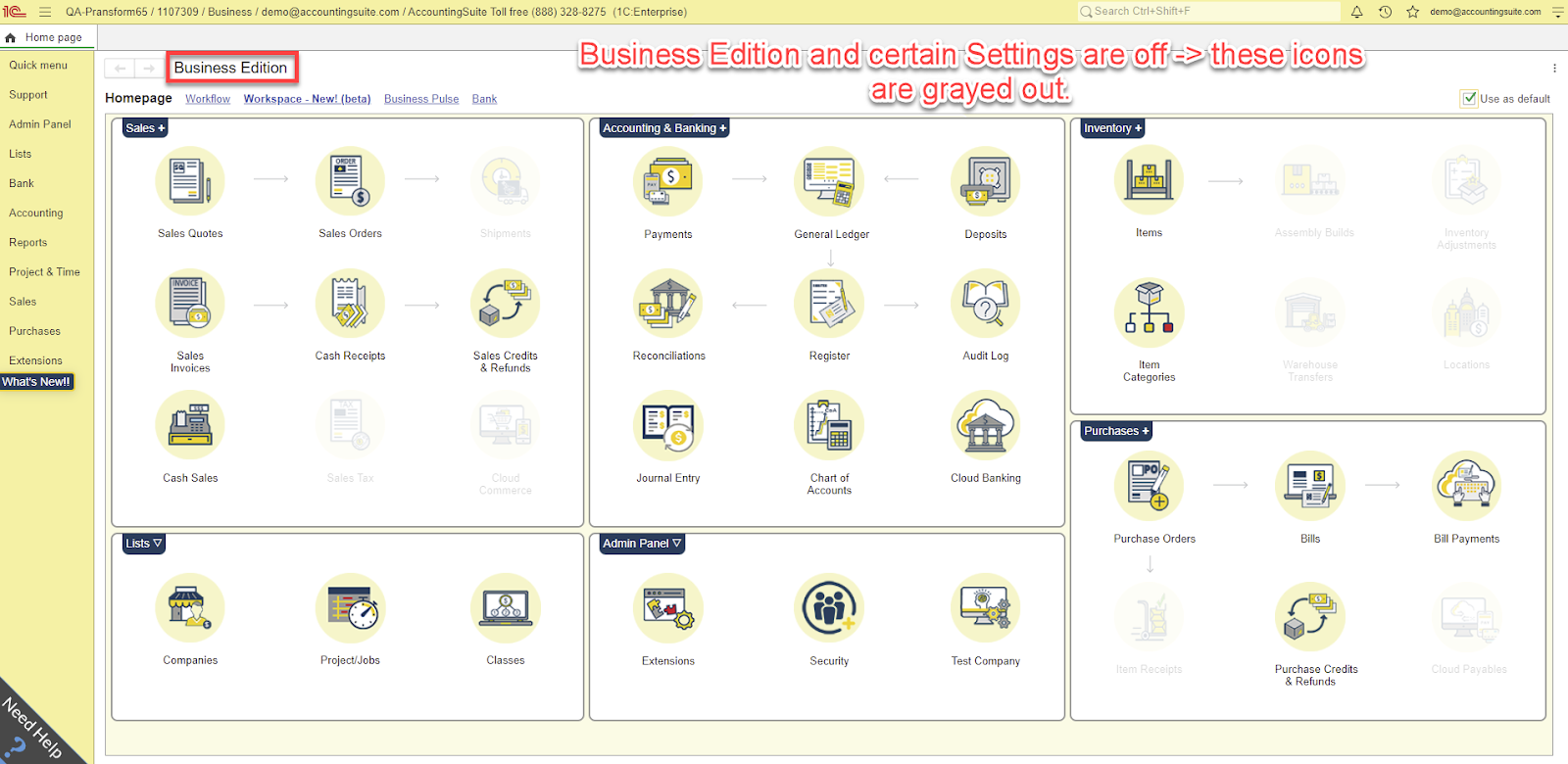Open the user account dropdown menu
1568x764 pixels.
1557,12
